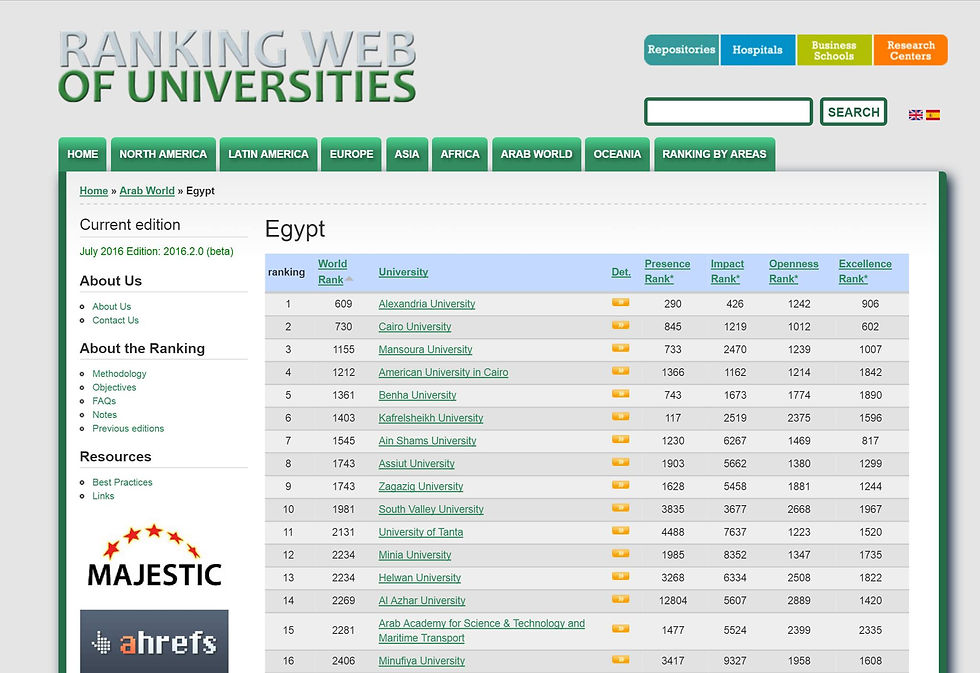Open details icon for Alexandria University
This screenshot has width=980, height=673.
tap(620, 302)
